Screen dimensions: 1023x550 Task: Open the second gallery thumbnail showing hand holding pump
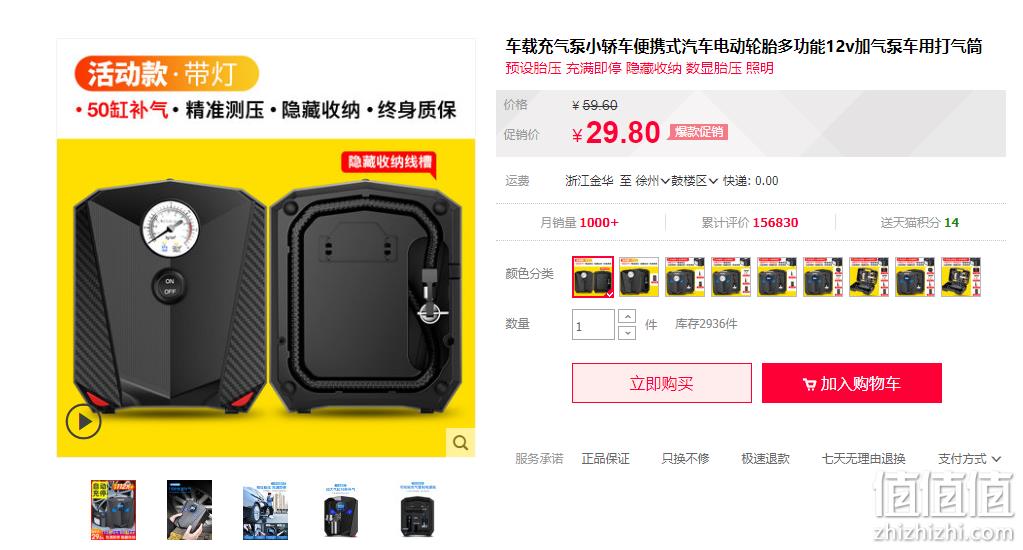pyautogui.click(x=189, y=510)
